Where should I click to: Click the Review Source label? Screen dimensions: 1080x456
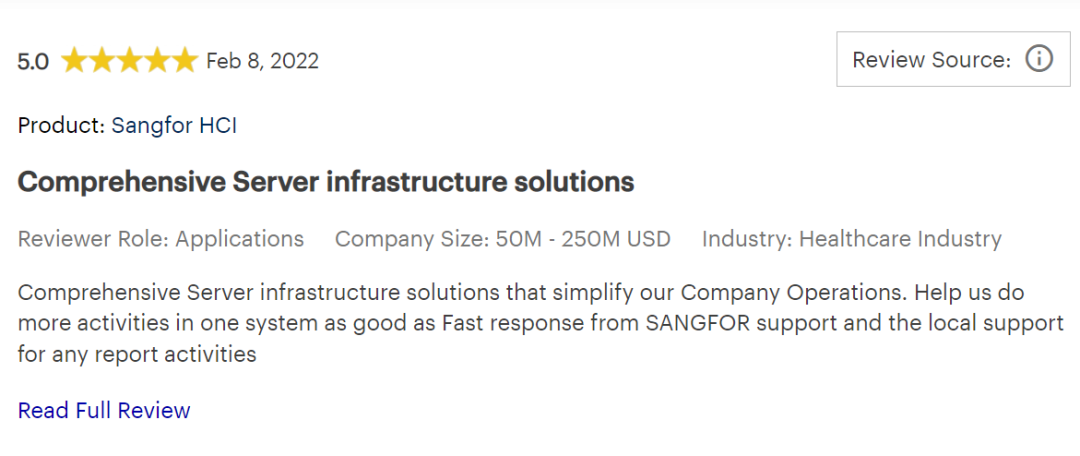(x=931, y=60)
